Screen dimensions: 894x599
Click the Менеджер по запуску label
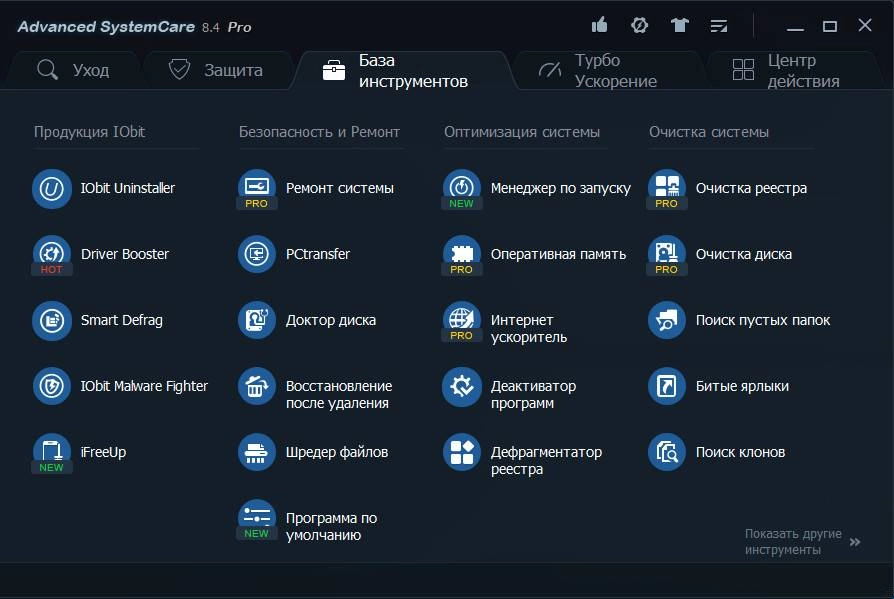tap(560, 188)
